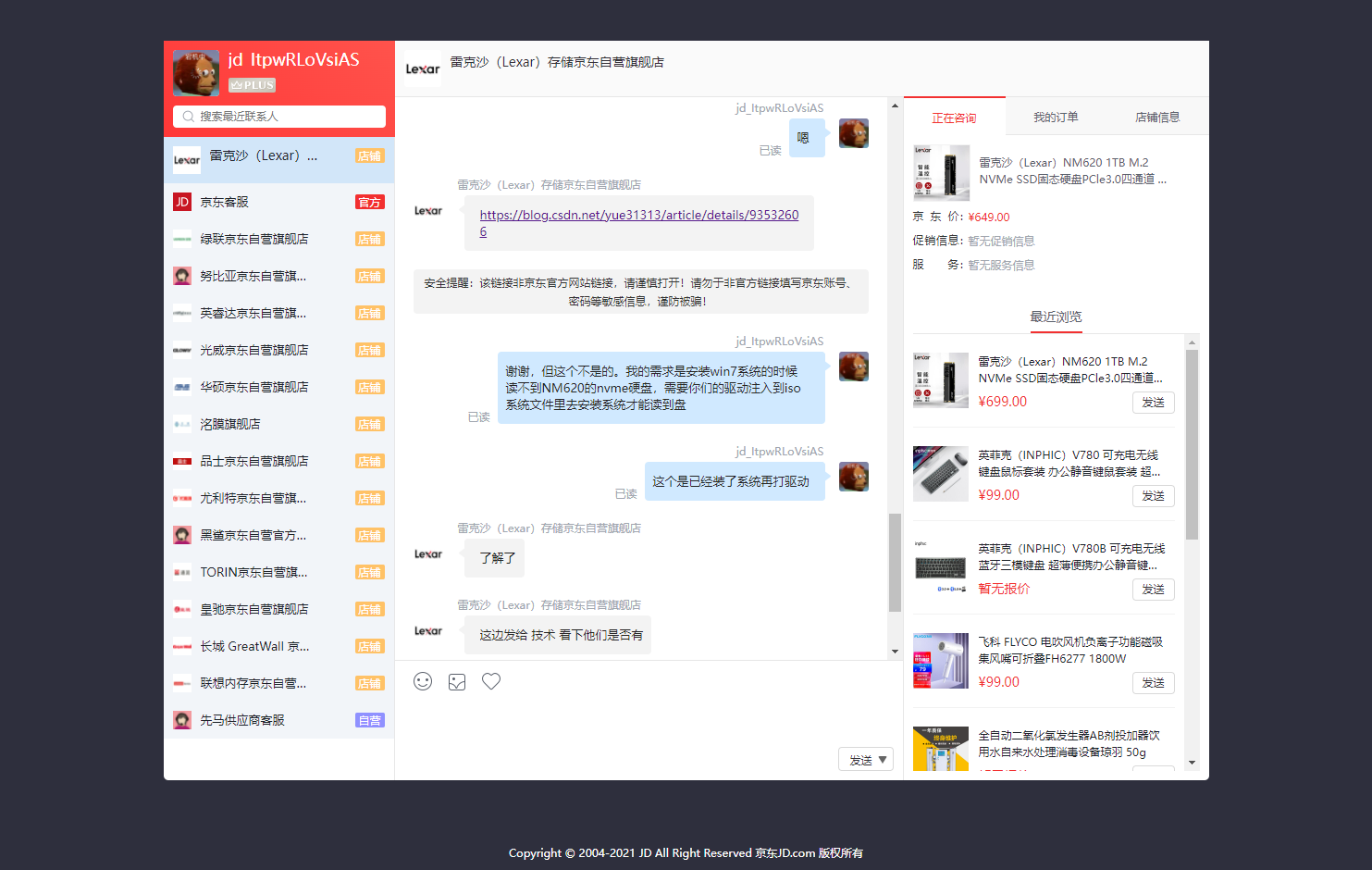The image size is (1372, 870).
Task: Click the search magnifier icon
Action: [188, 117]
